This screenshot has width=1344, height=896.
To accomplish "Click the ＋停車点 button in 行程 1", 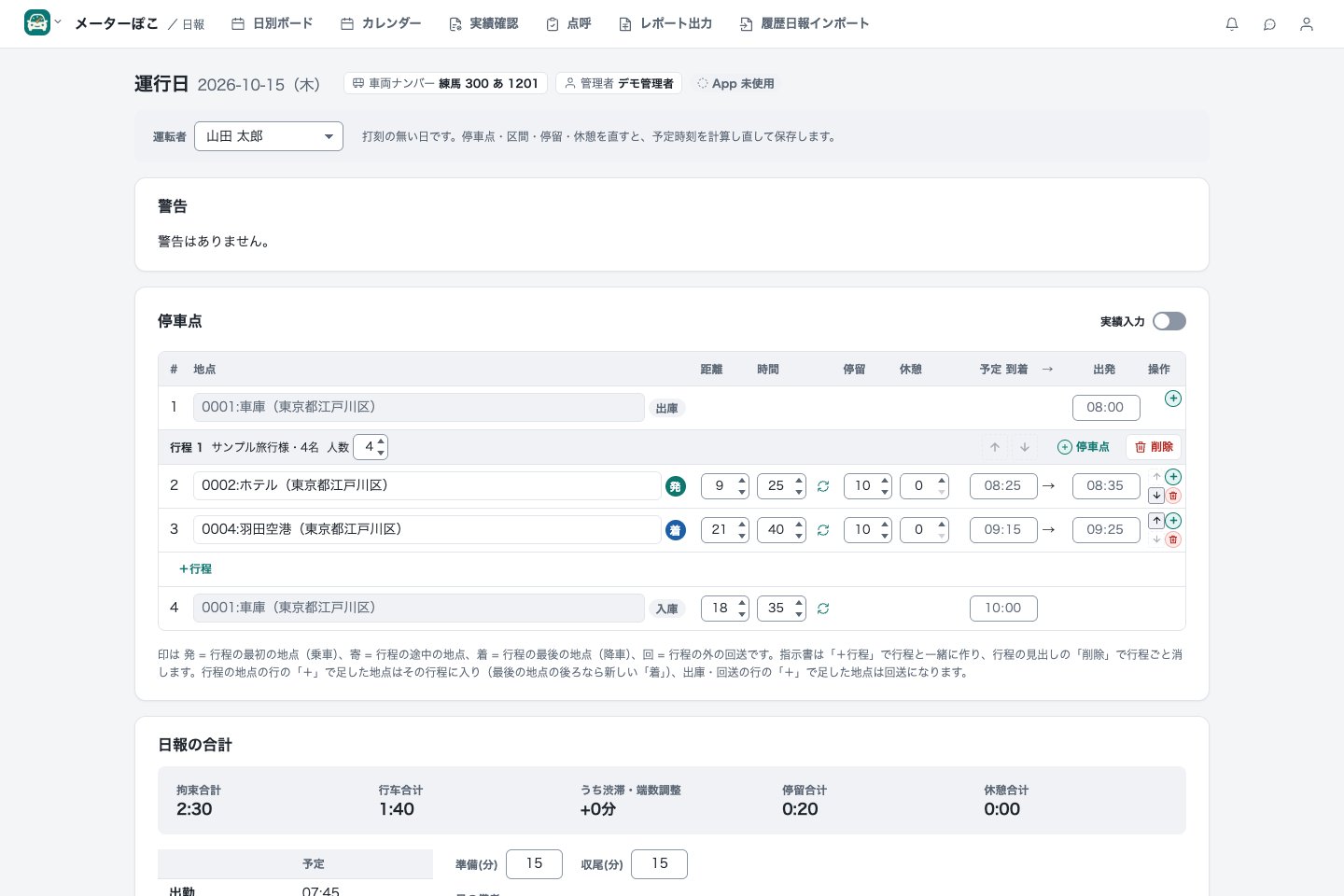I will [x=1083, y=447].
